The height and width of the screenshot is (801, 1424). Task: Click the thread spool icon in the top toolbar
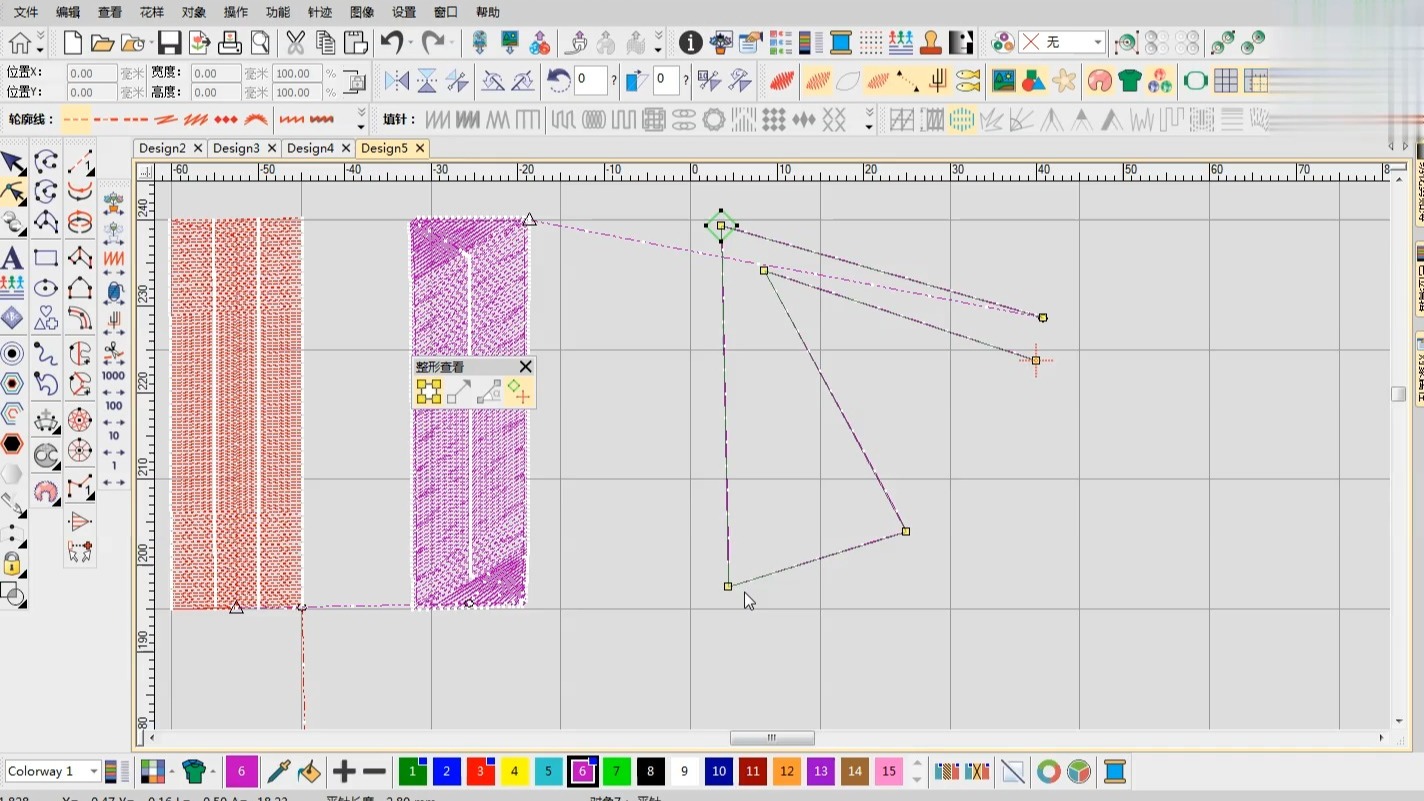click(x=841, y=43)
